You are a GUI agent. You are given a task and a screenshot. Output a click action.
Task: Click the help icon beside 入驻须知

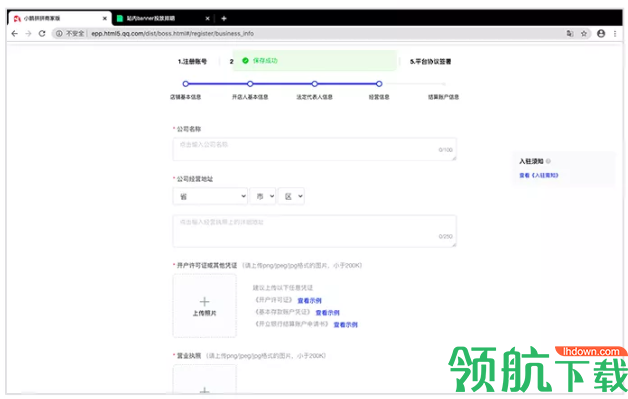pos(548,161)
